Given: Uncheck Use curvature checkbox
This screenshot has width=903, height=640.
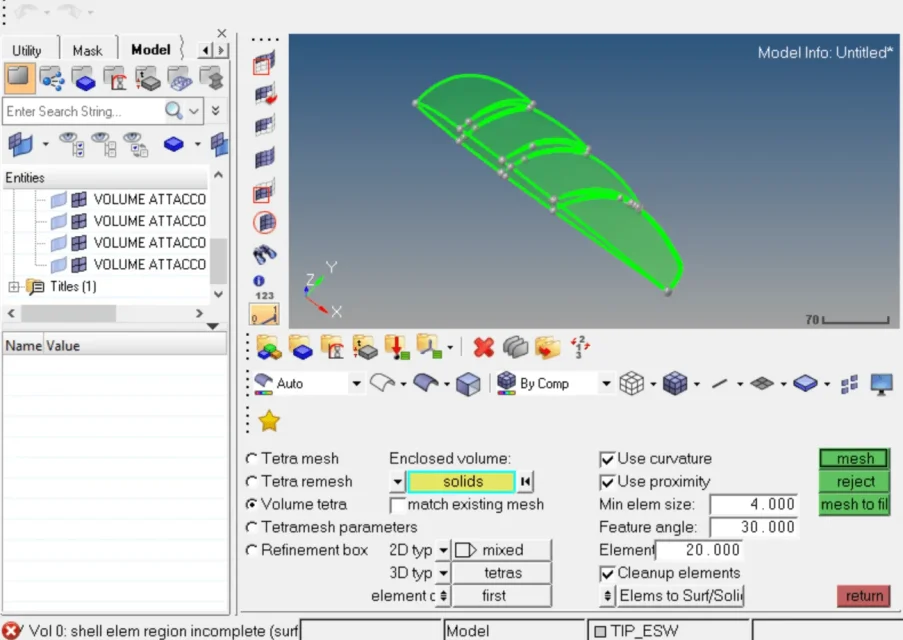Looking at the screenshot, I should pos(607,459).
